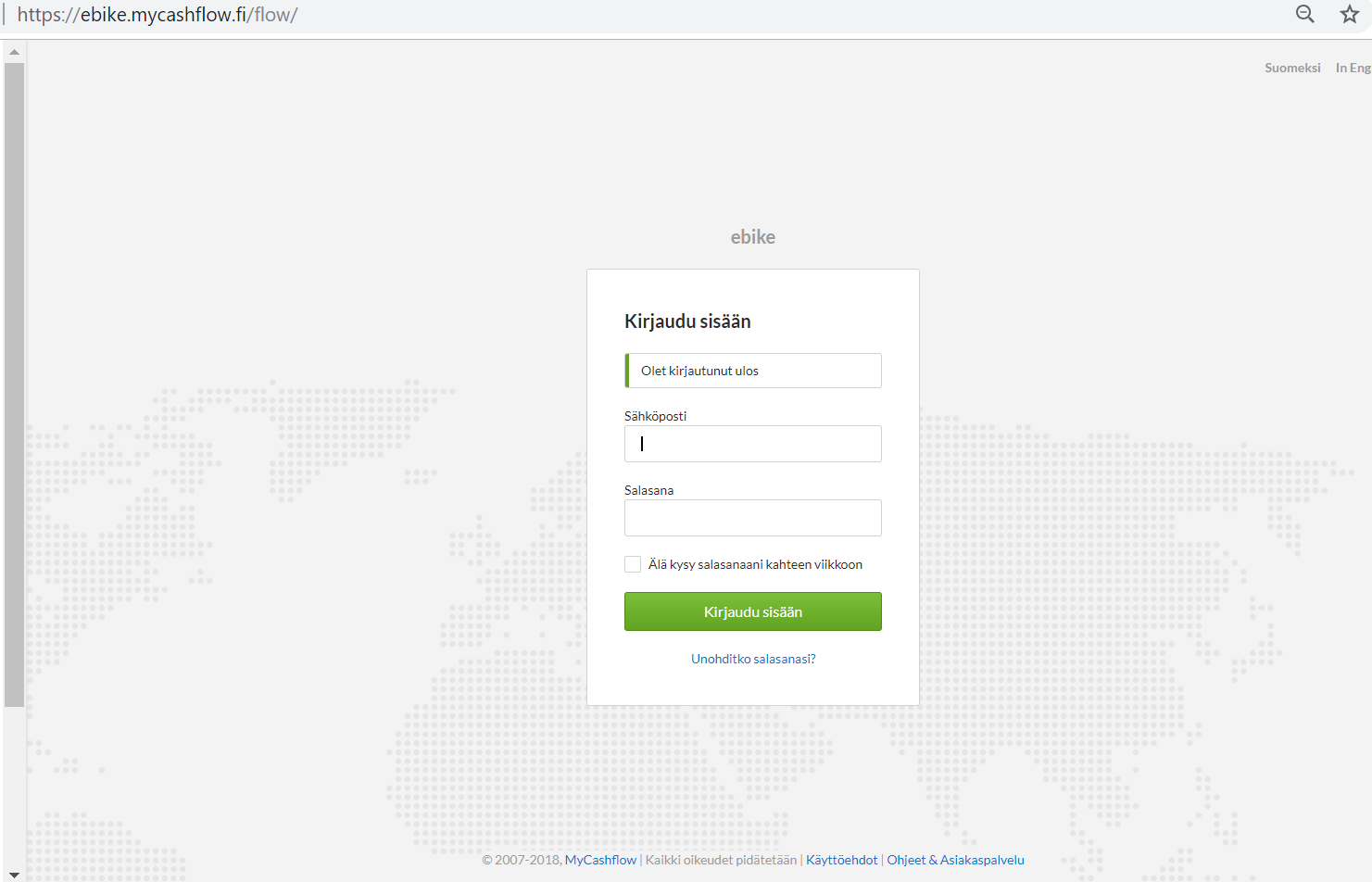Click the scrollbar up arrow
Screen dimensions: 1372x882
14,52
